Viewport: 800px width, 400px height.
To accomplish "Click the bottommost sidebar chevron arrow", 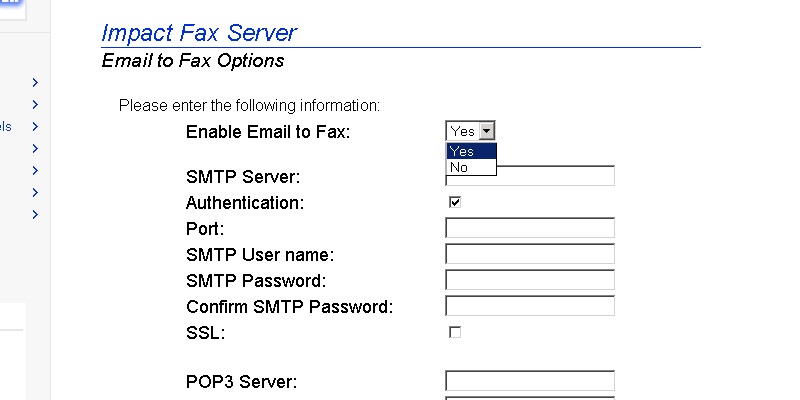I will tap(35, 214).
